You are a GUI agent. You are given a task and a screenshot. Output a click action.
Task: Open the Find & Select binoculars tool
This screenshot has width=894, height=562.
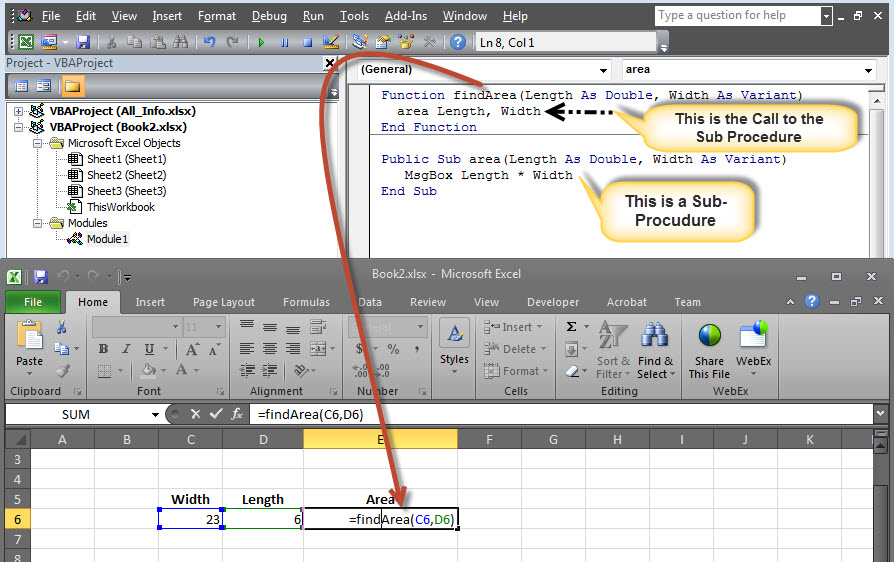point(655,350)
